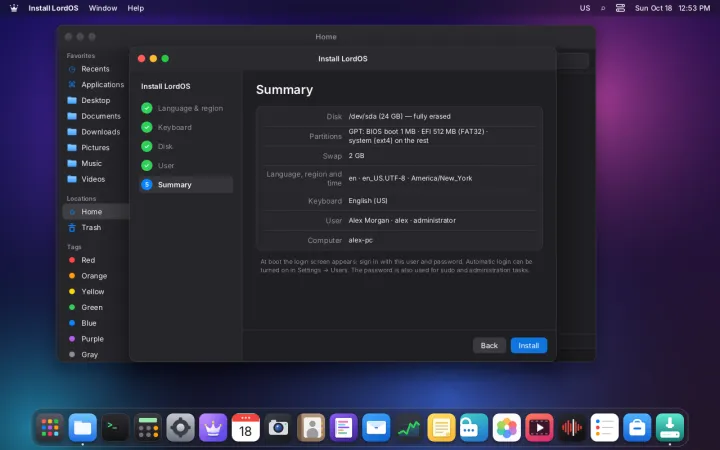Open the voice recorder waveform dock icon

[572, 428]
